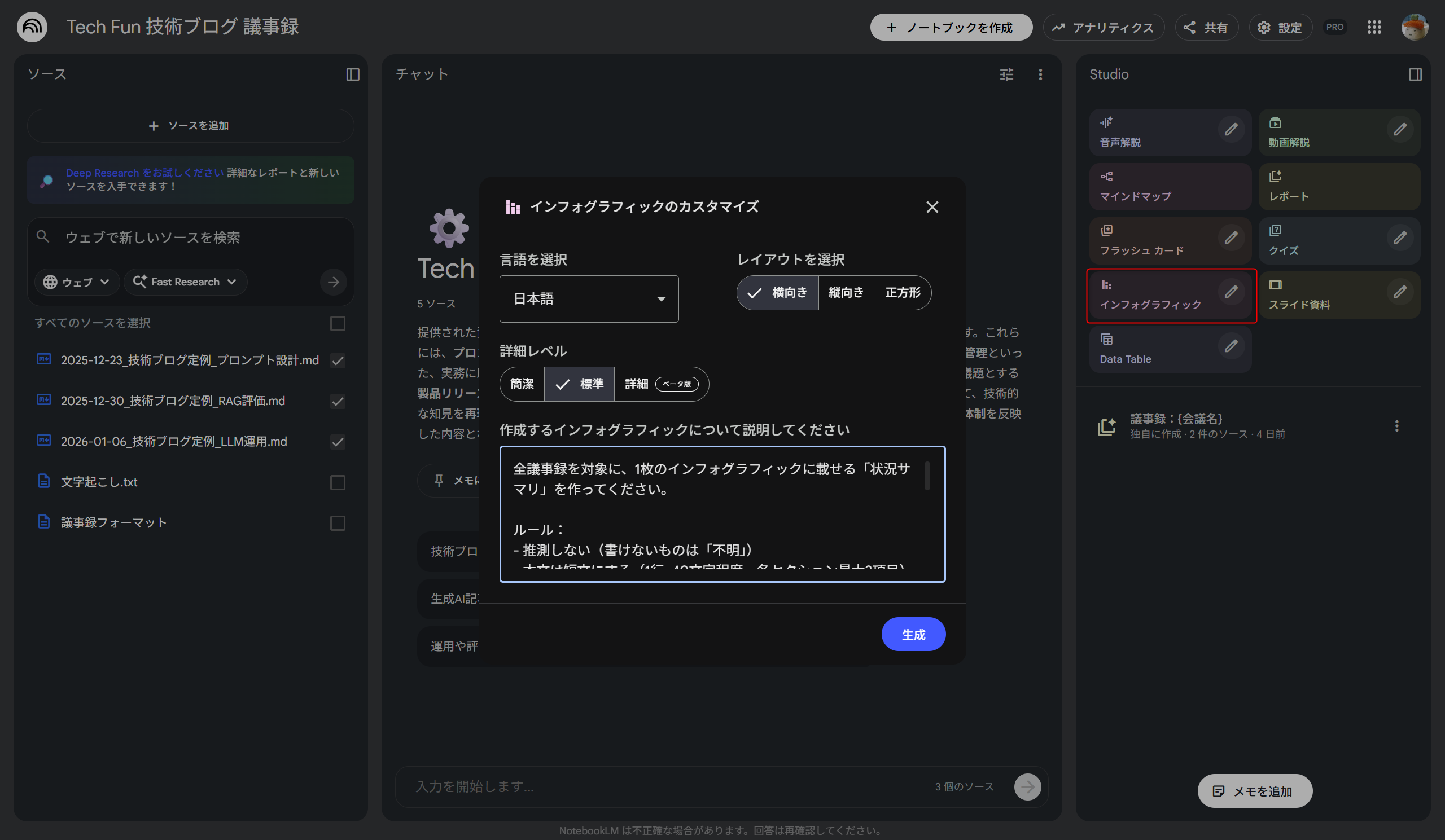Close the infographic customize dialog
The image size is (1445, 840).
(932, 207)
